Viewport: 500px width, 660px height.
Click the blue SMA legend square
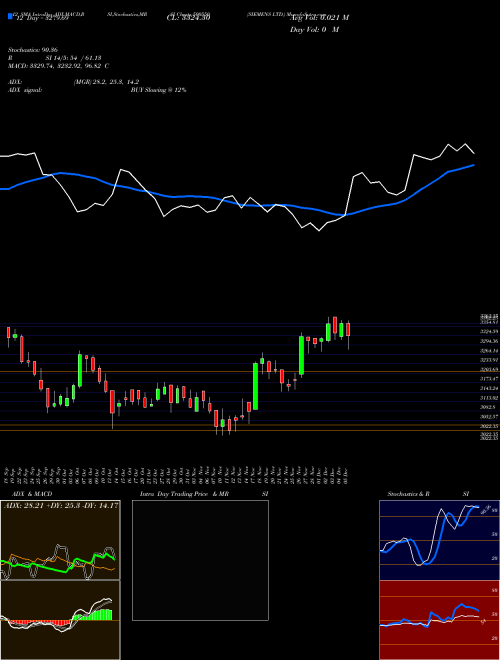tap(10, 16)
